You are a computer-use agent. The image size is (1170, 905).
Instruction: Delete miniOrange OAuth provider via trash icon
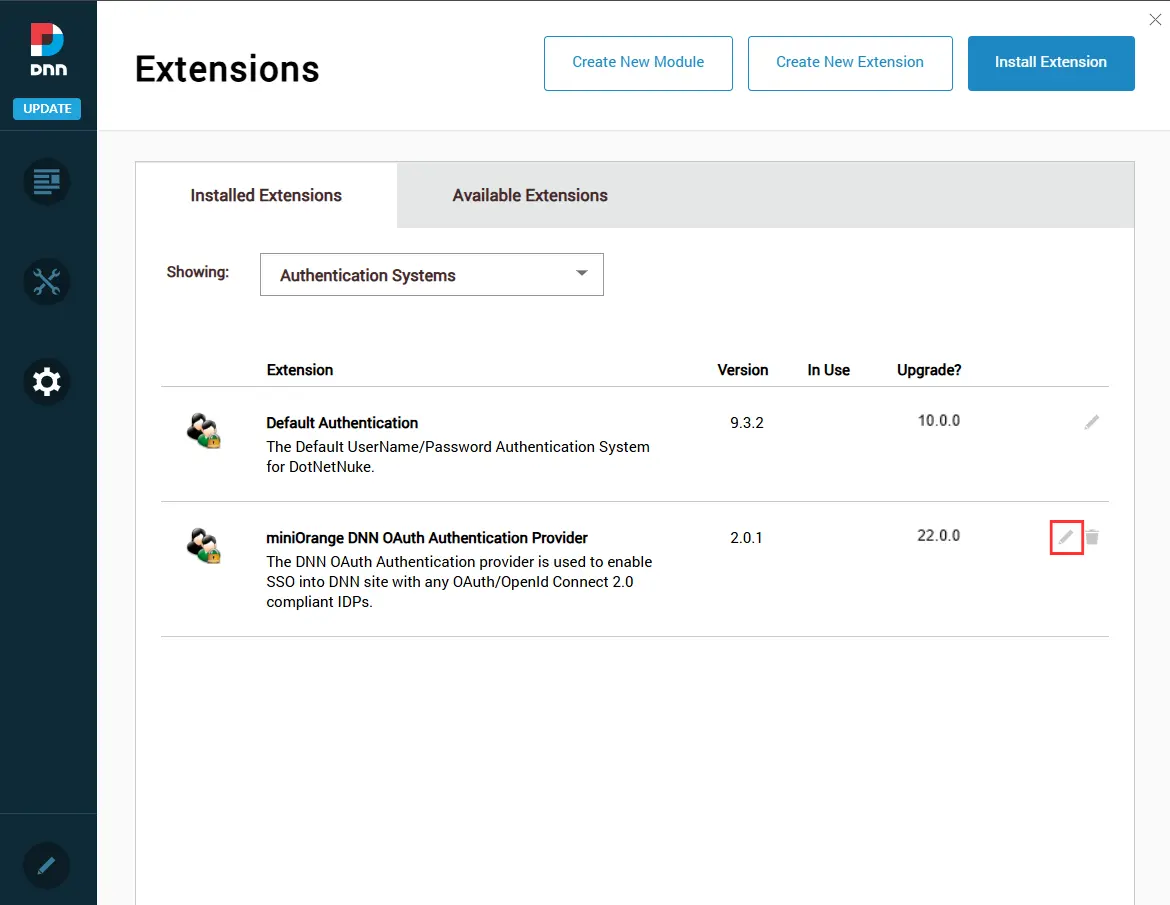coord(1092,537)
